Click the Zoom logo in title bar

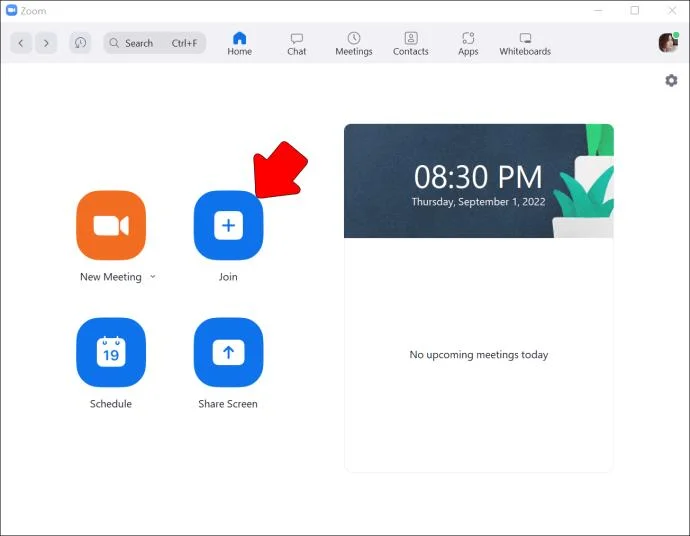[x=11, y=10]
